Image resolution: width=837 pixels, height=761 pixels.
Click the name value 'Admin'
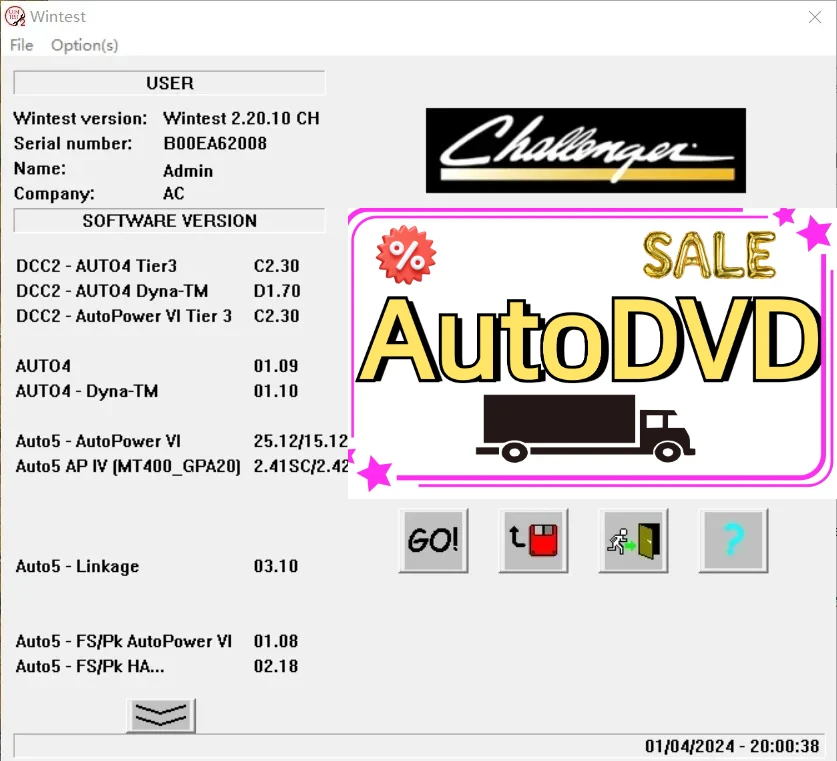(188, 171)
